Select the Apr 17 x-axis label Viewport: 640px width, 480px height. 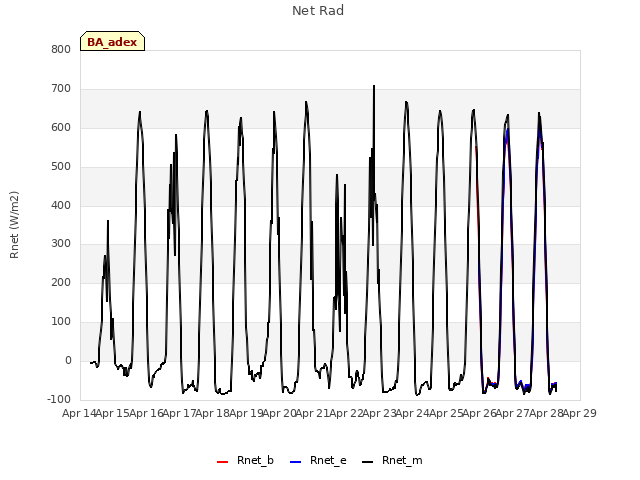(x=179, y=413)
